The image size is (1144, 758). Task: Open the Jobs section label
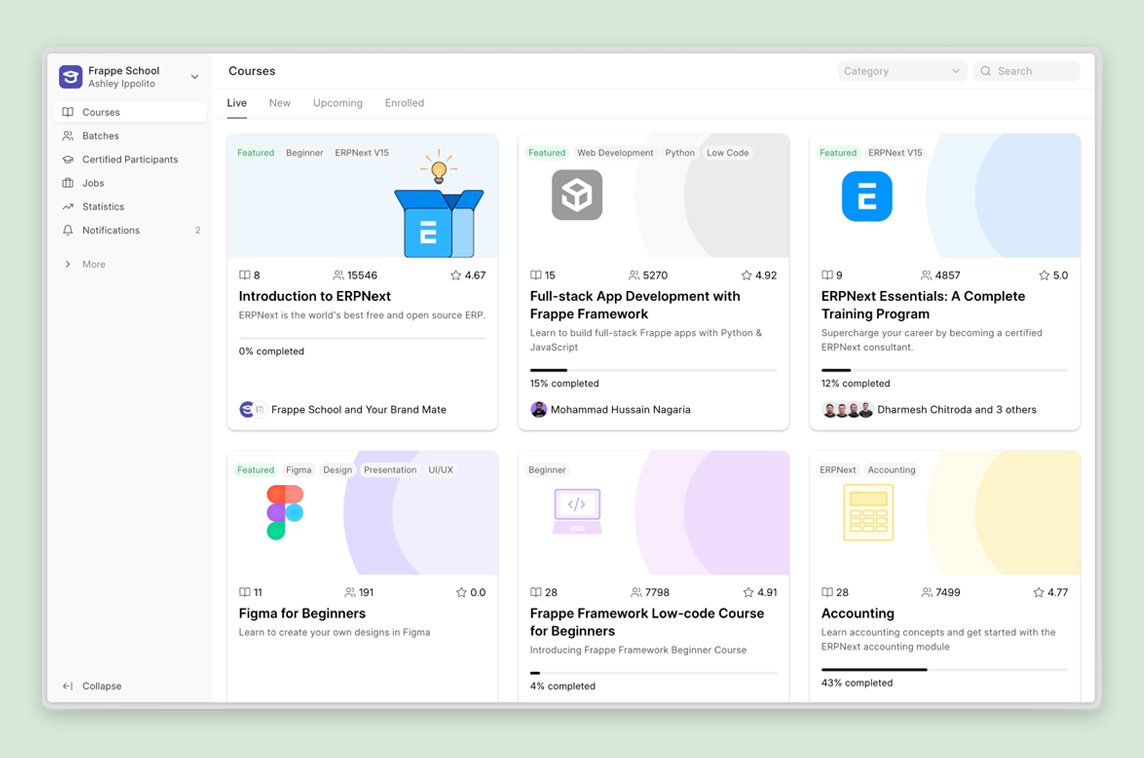tap(93, 182)
